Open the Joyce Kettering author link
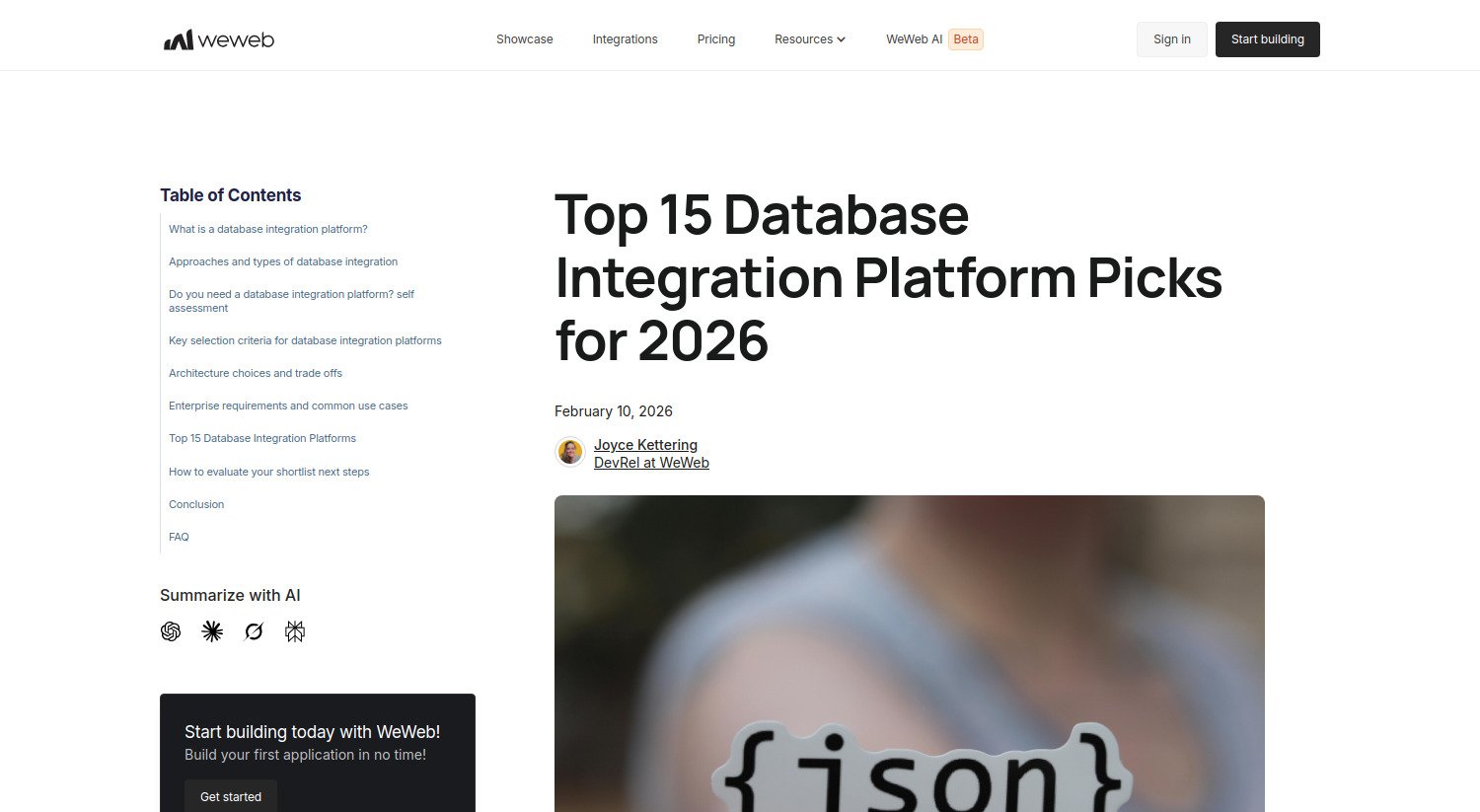 645,445
